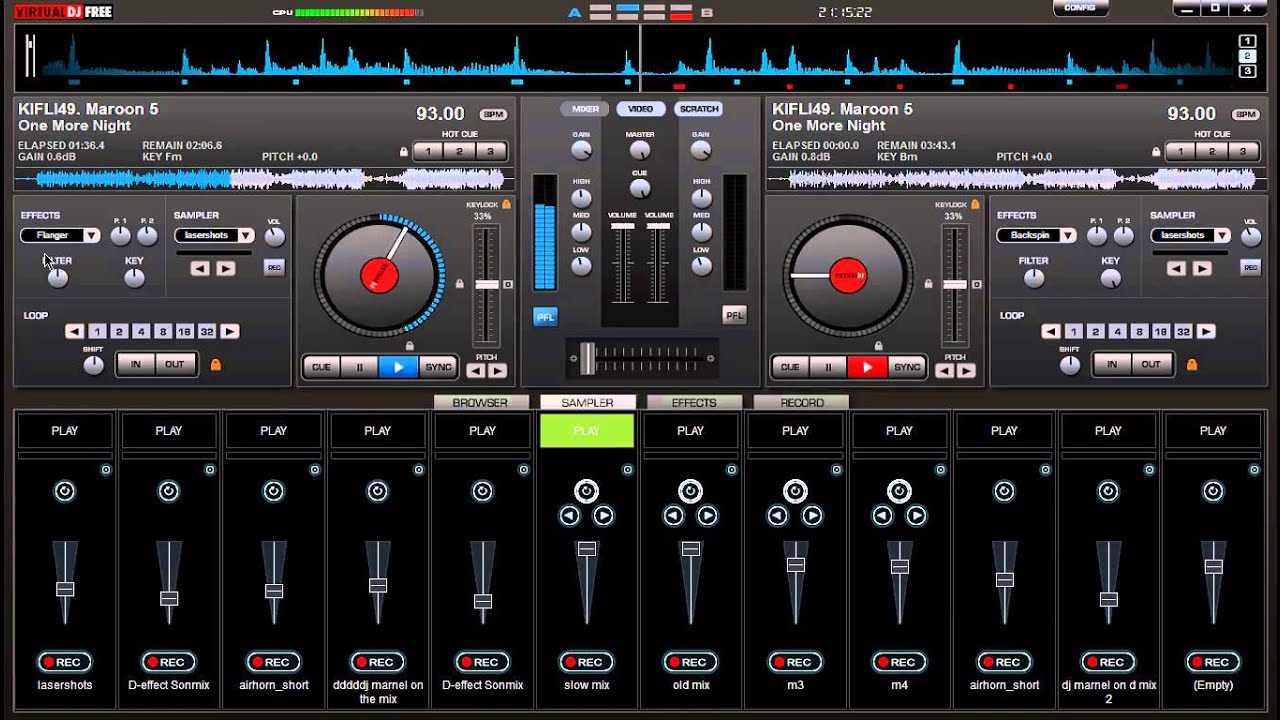
Task: Enable REC for slow mix sample slot
Action: [586, 662]
